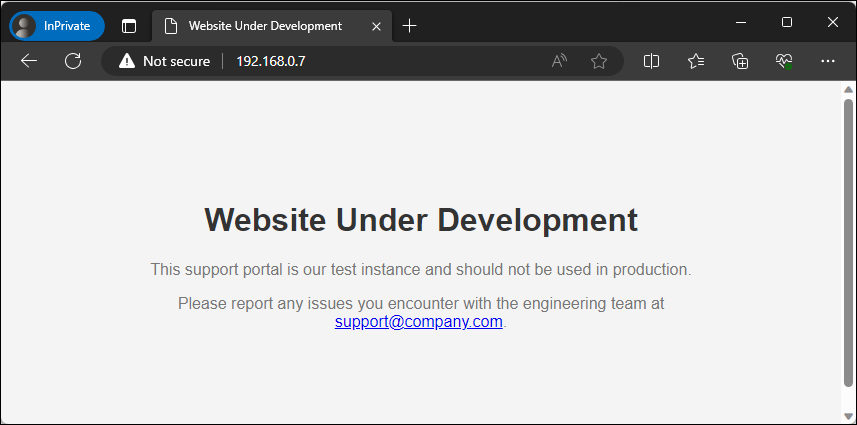The height and width of the screenshot is (425, 857).
Task: Toggle the split screen view
Action: (651, 61)
